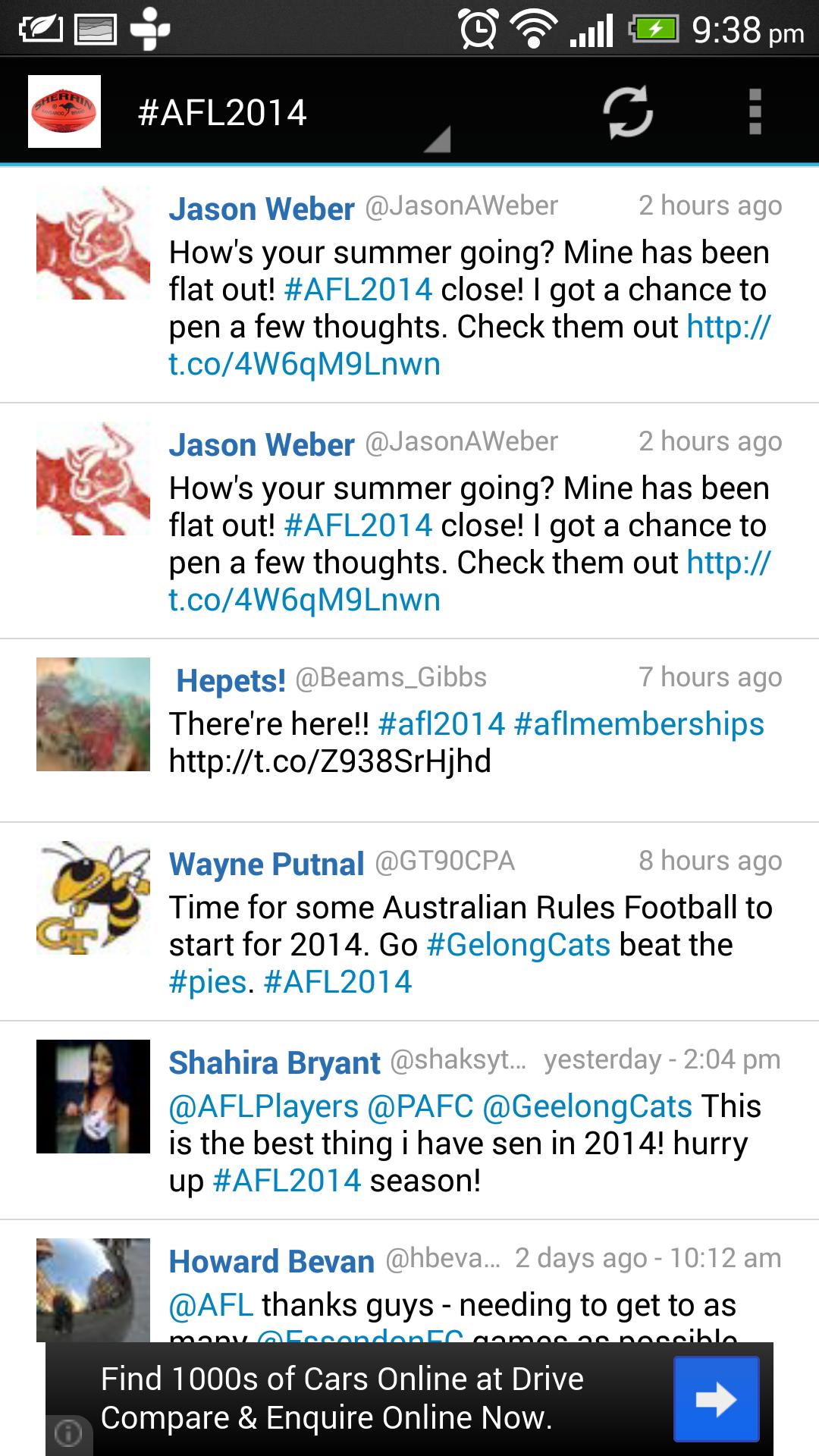Screen dimensions: 819x1456
Task: Tap the #aflmemberships hashtag
Action: 639,724
